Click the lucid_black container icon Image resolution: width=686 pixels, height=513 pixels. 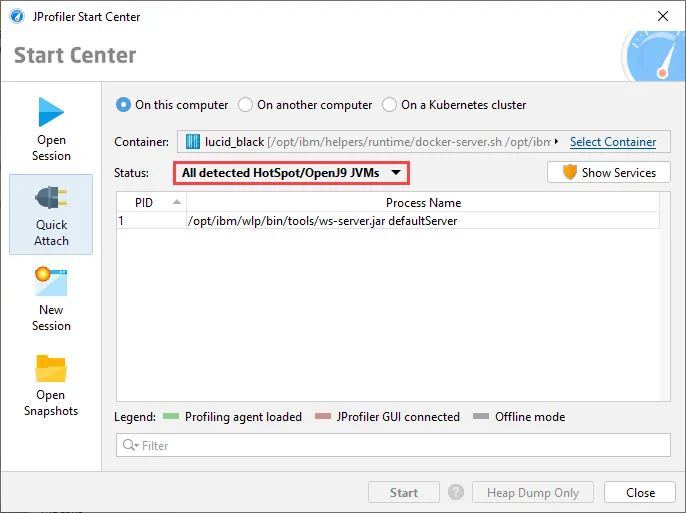(193, 142)
